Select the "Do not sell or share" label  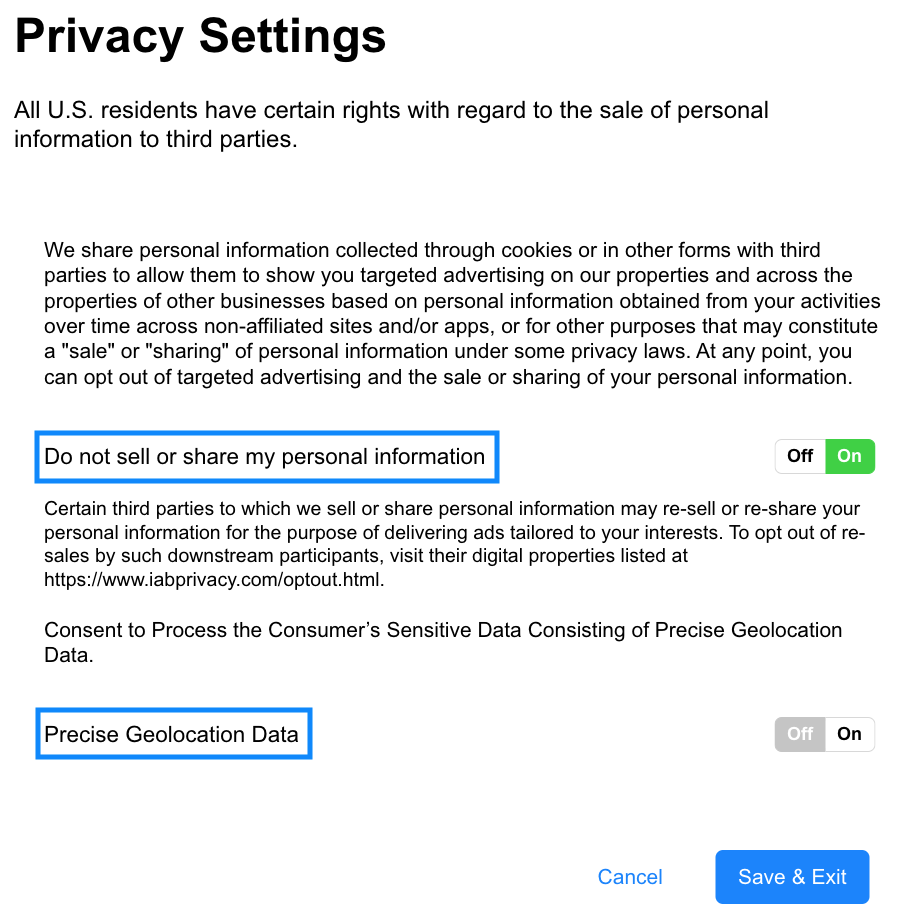(x=266, y=456)
